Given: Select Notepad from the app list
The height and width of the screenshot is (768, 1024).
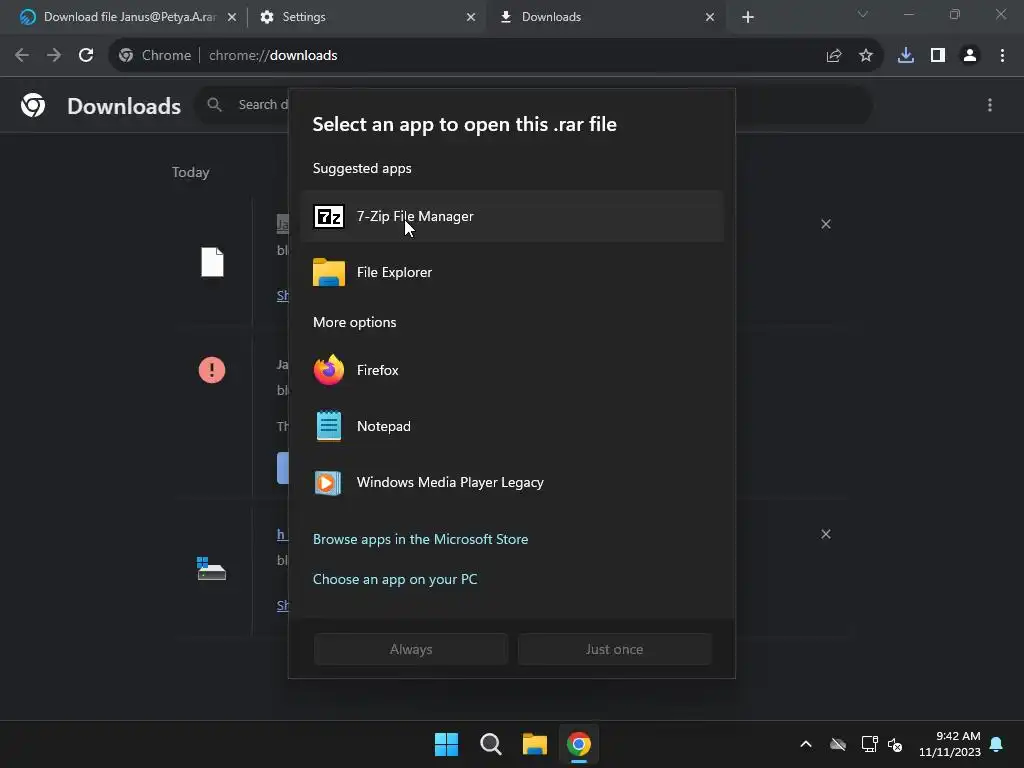Looking at the screenshot, I should click(x=513, y=426).
